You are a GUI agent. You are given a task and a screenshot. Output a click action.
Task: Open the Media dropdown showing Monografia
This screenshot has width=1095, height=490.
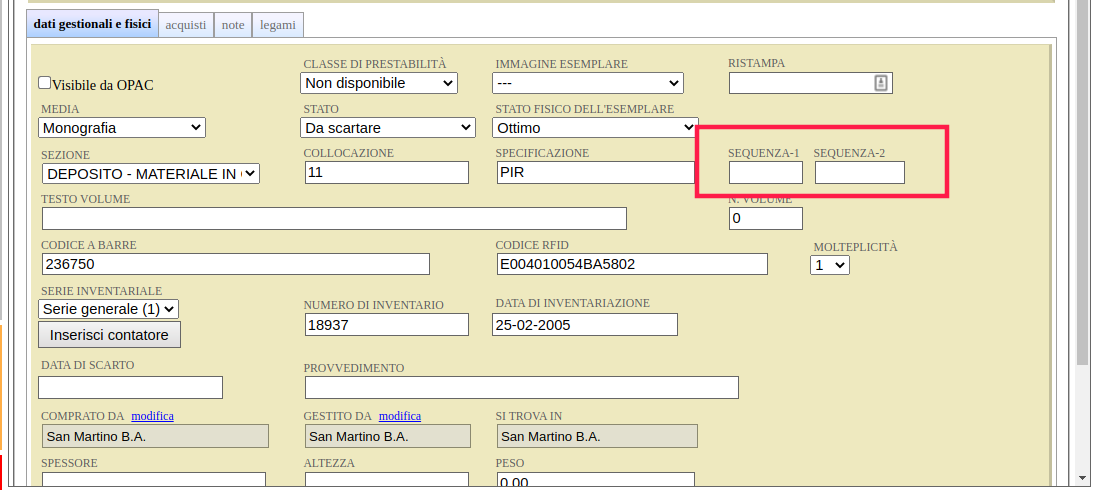121,128
